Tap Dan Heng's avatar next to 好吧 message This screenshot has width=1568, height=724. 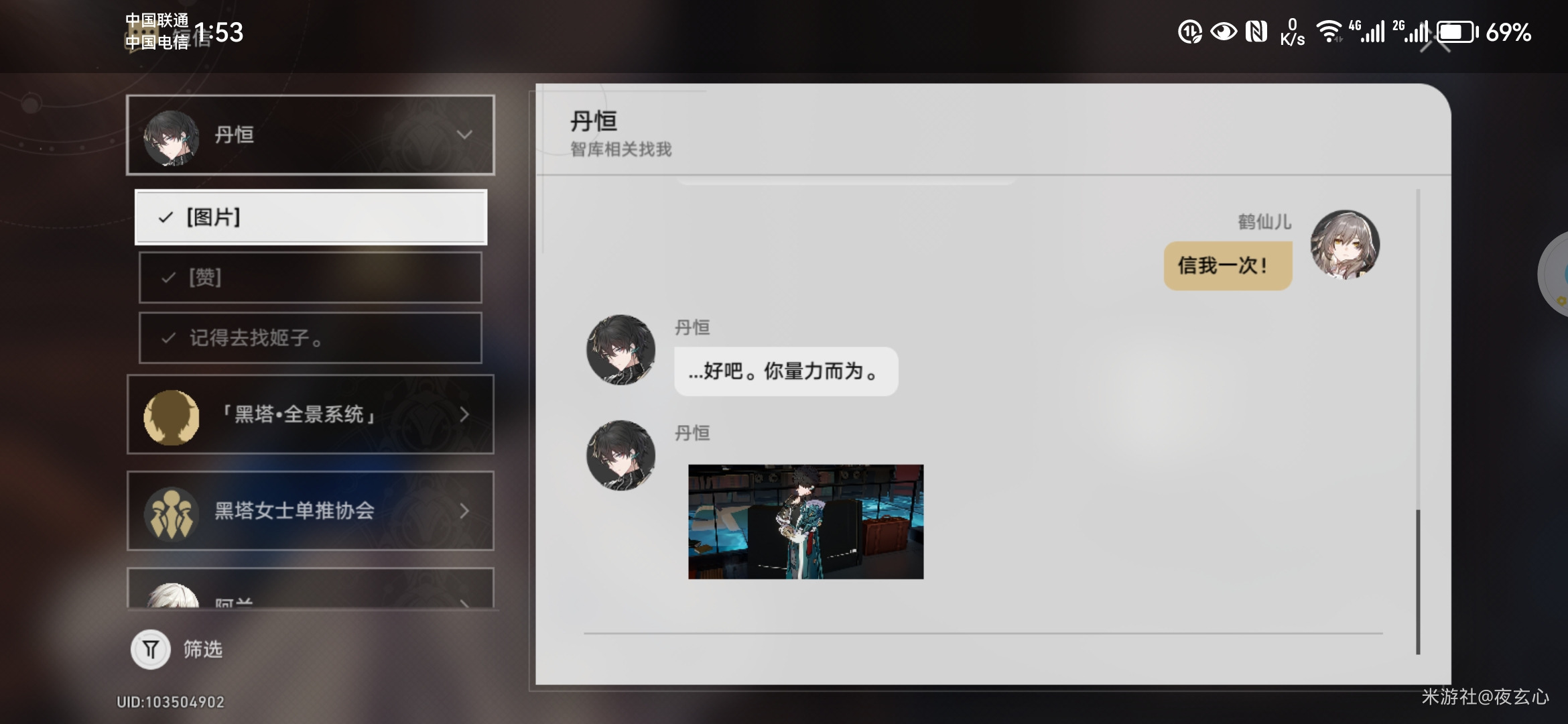(x=621, y=349)
